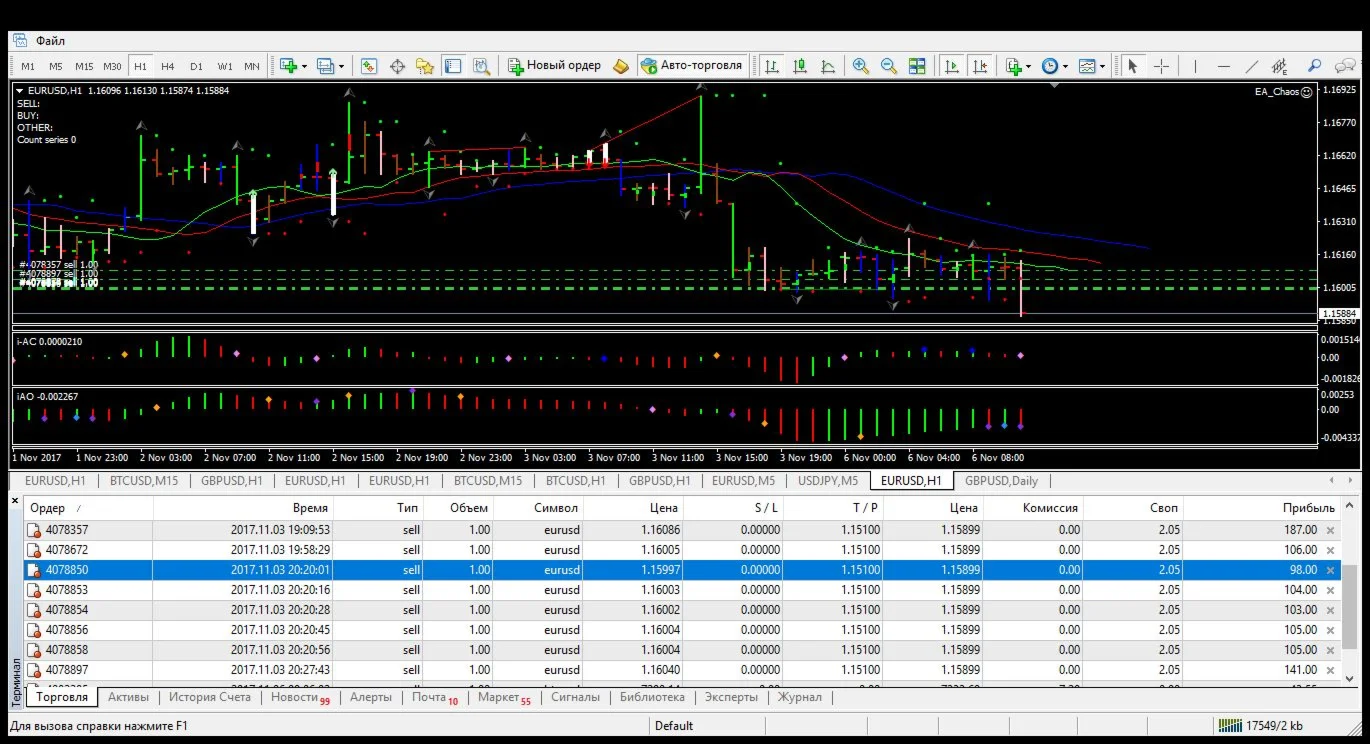Select the crosshair tool
The height and width of the screenshot is (744, 1370).
(x=1161, y=66)
